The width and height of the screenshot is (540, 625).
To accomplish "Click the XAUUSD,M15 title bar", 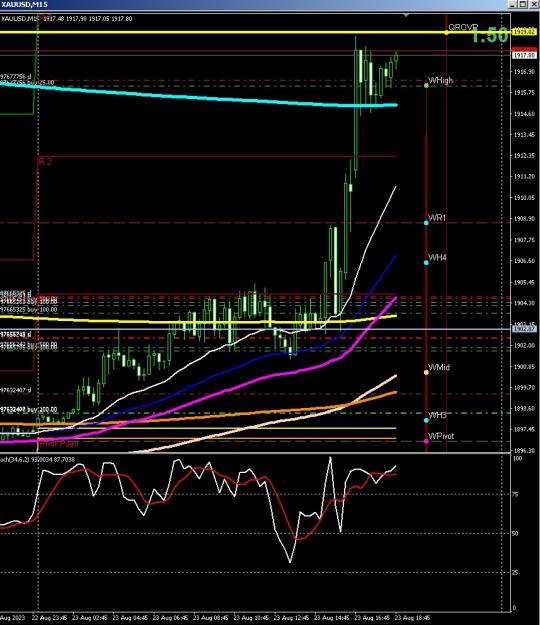I will coord(255,4).
